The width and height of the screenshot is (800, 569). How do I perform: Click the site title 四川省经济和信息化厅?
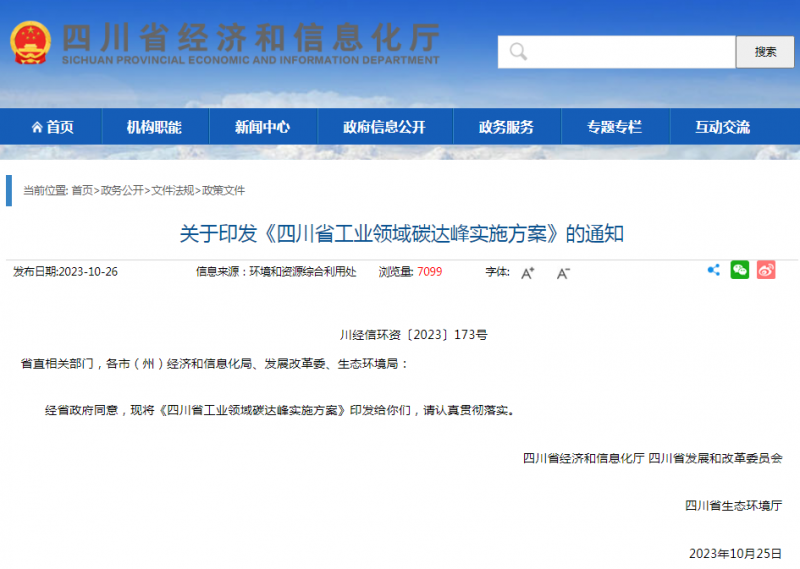point(250,37)
